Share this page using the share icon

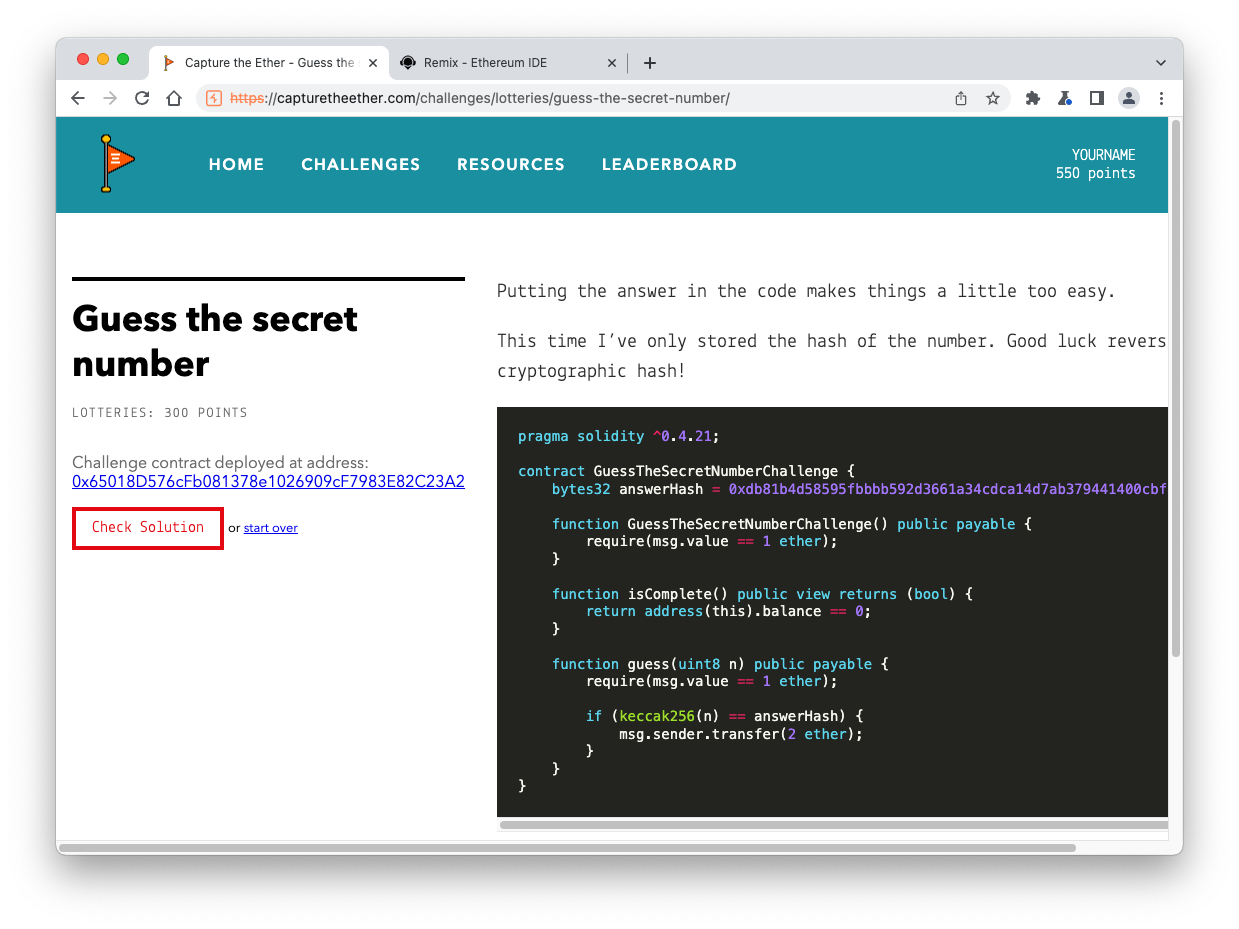961,98
